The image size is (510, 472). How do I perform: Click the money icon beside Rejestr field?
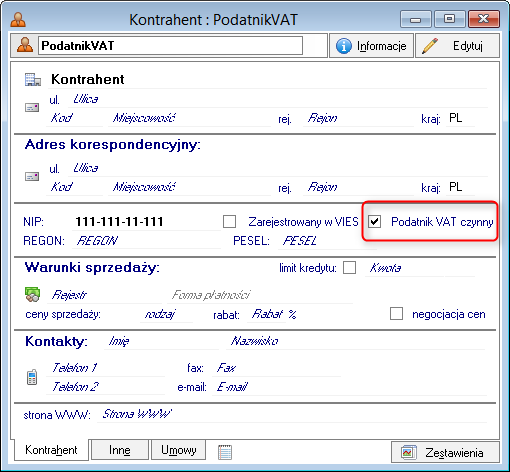coord(32,295)
